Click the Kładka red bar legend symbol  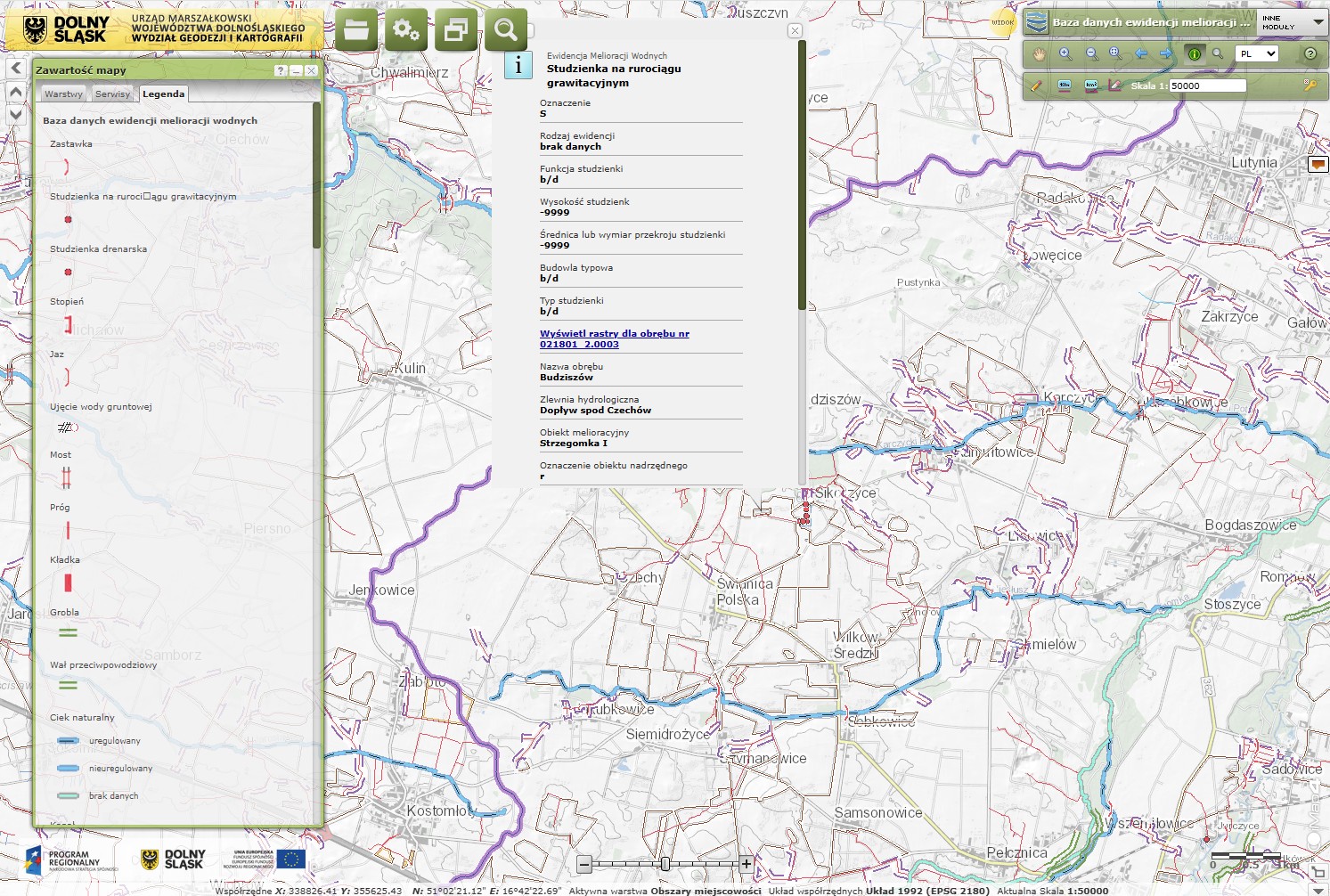(68, 583)
